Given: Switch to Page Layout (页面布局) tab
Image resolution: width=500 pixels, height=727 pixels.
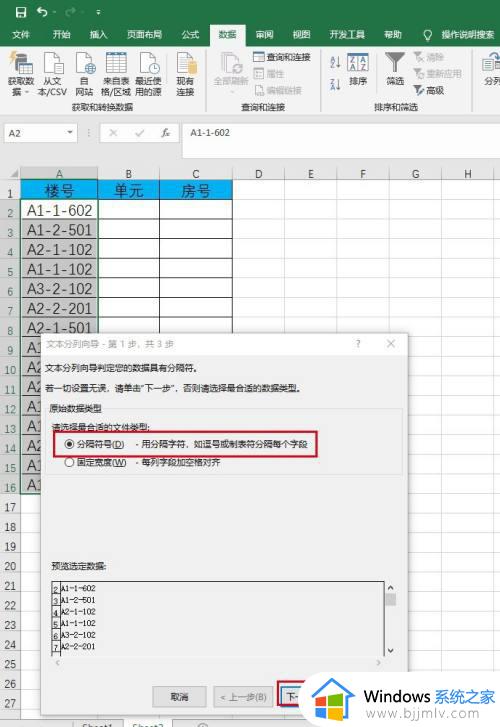Looking at the screenshot, I should [x=144, y=35].
